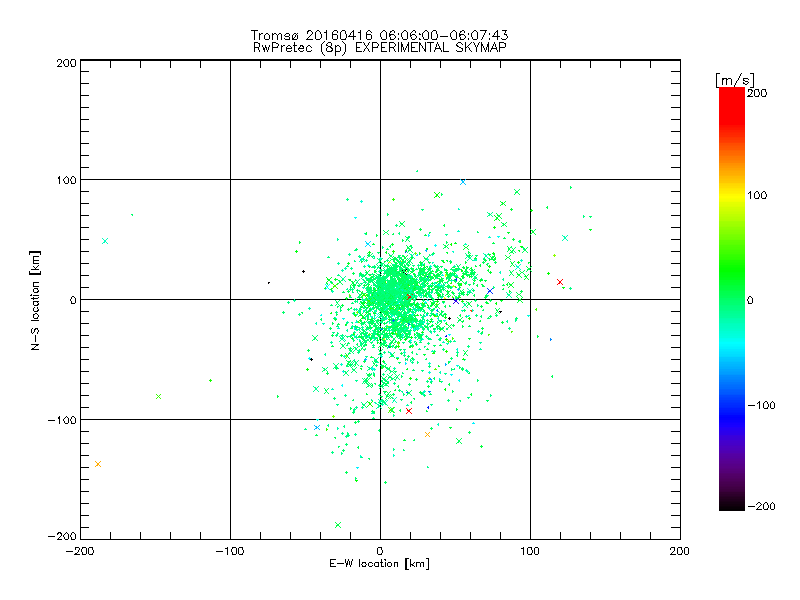The height and width of the screenshot is (600, 800).
Task: Select the red X marker right of the 100 km line
Action: pyautogui.click(x=560, y=282)
